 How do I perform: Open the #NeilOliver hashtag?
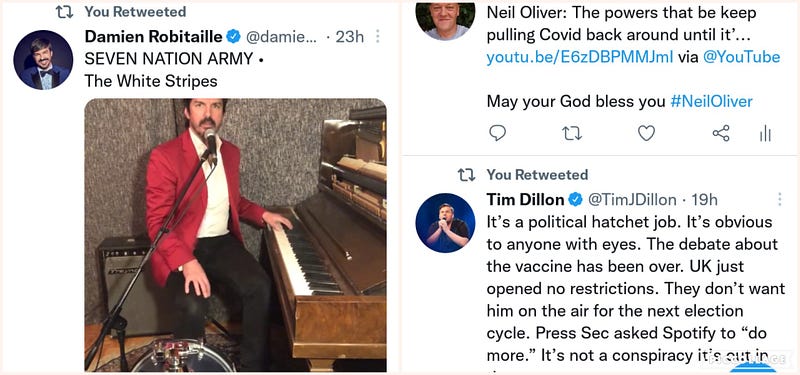(711, 102)
